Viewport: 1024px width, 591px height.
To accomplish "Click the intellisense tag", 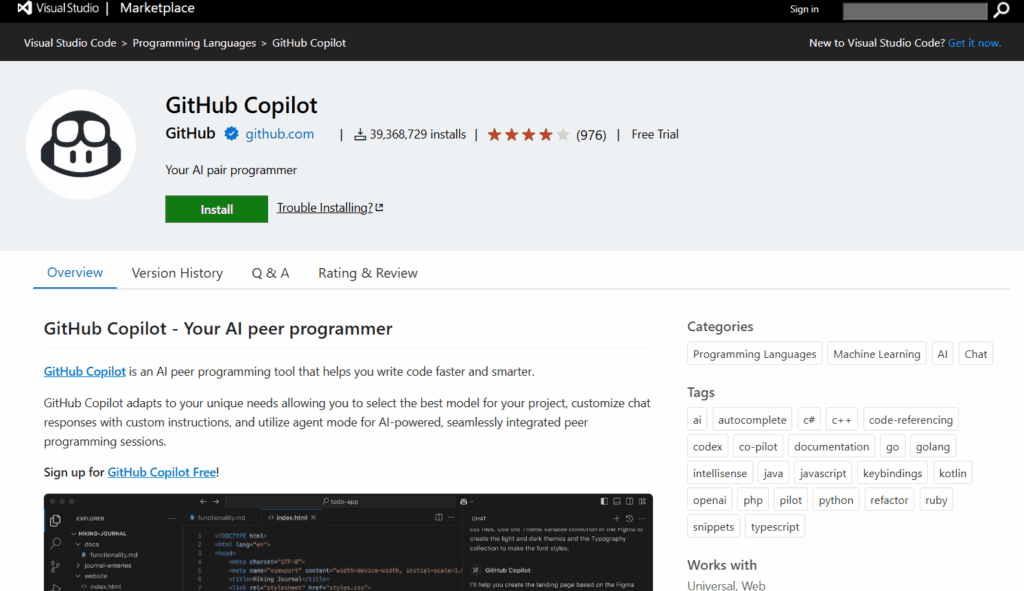I will click(720, 473).
